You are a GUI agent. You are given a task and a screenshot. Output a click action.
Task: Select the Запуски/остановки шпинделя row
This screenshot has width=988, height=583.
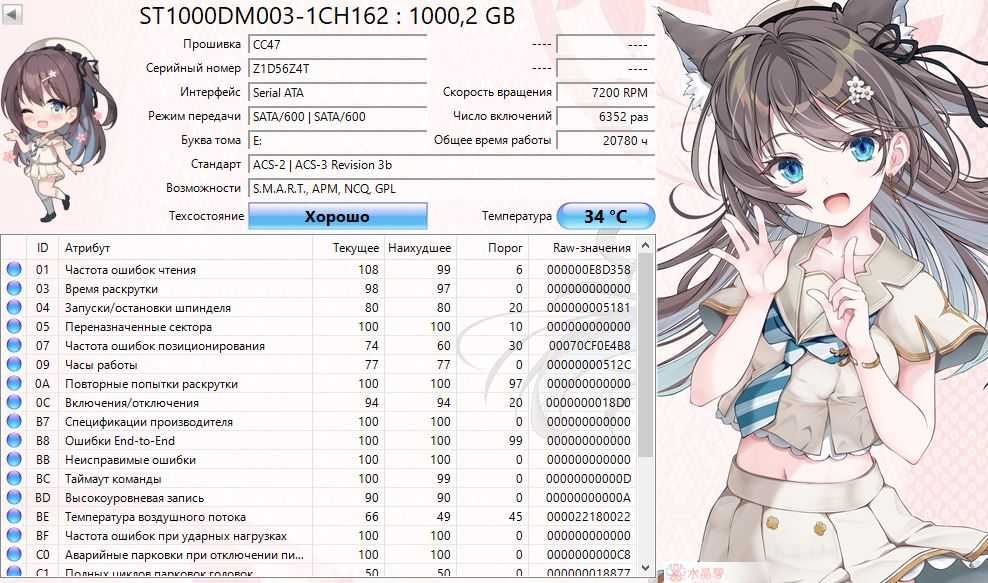click(x=319, y=307)
